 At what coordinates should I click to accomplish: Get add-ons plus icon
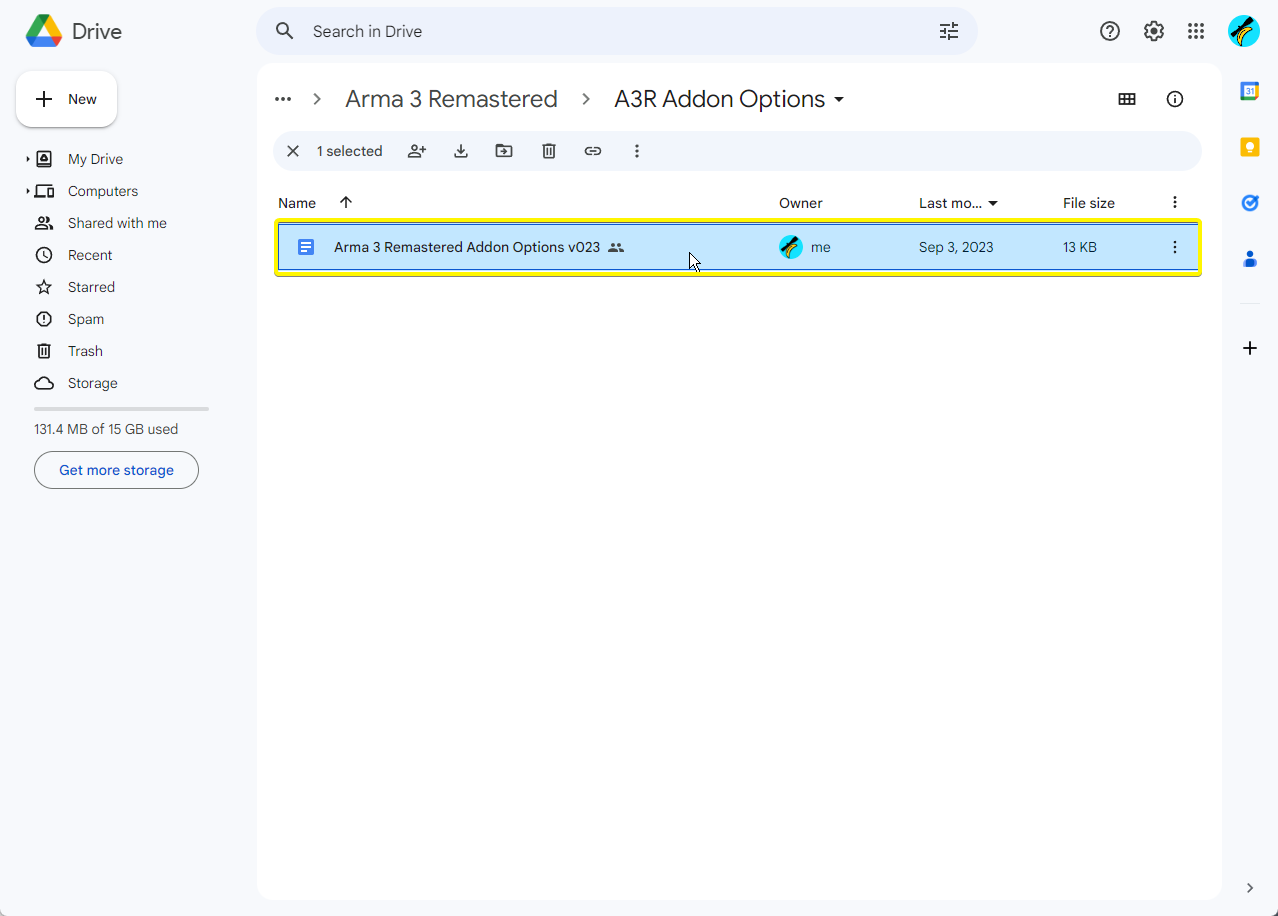(x=1250, y=348)
